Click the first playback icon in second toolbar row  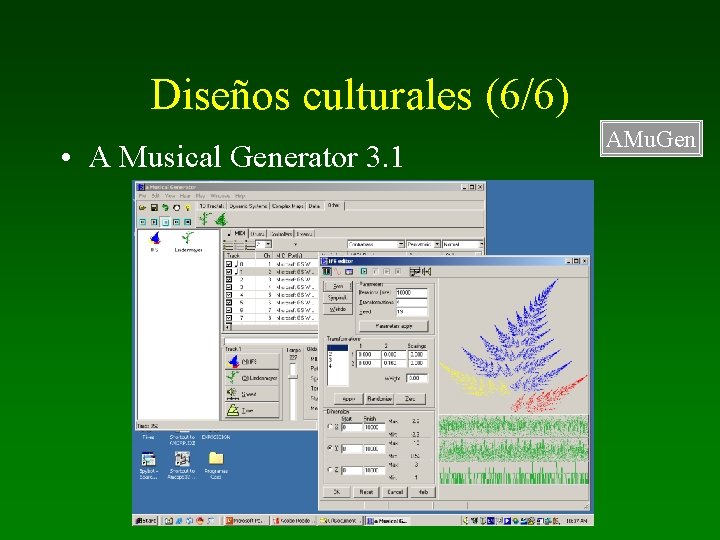click(142, 222)
